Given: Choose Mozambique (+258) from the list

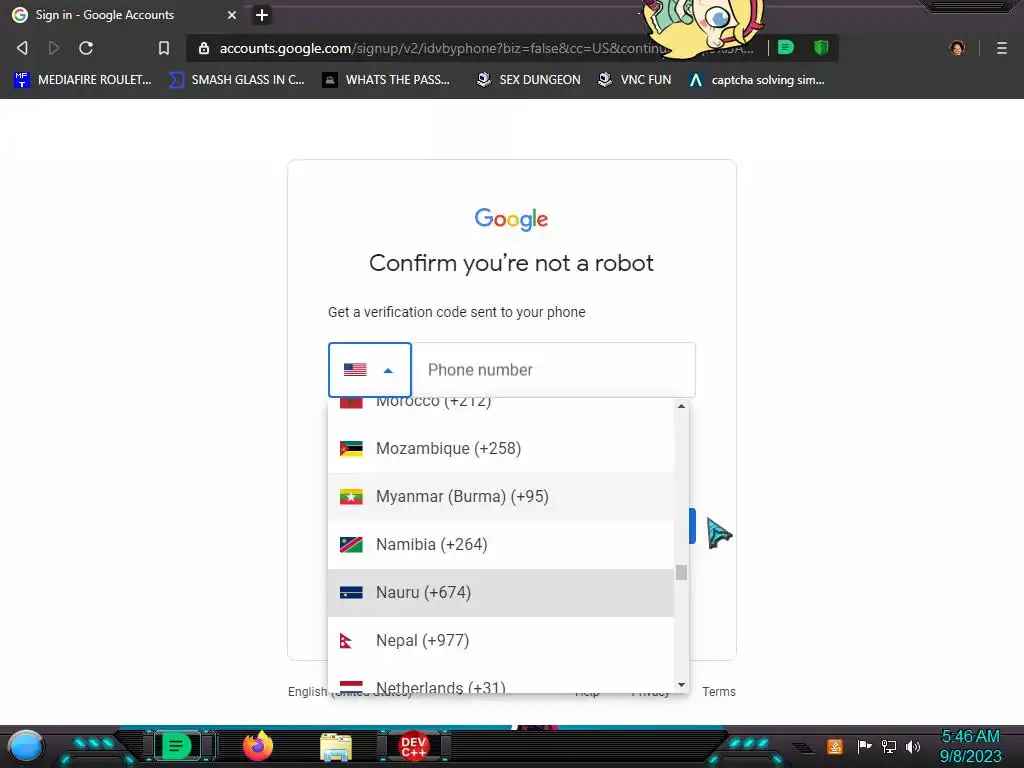Looking at the screenshot, I should pyautogui.click(x=501, y=449).
